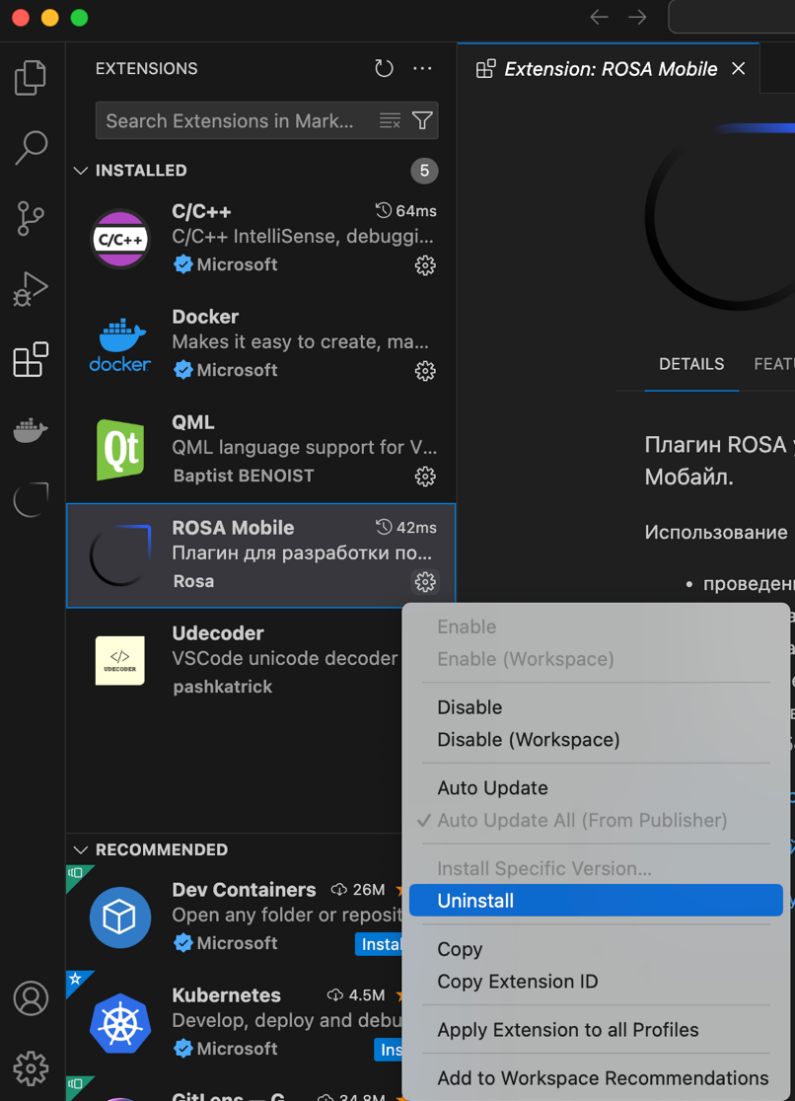Switch to the DETAILS tab
The width and height of the screenshot is (795, 1101).
[x=691, y=364]
